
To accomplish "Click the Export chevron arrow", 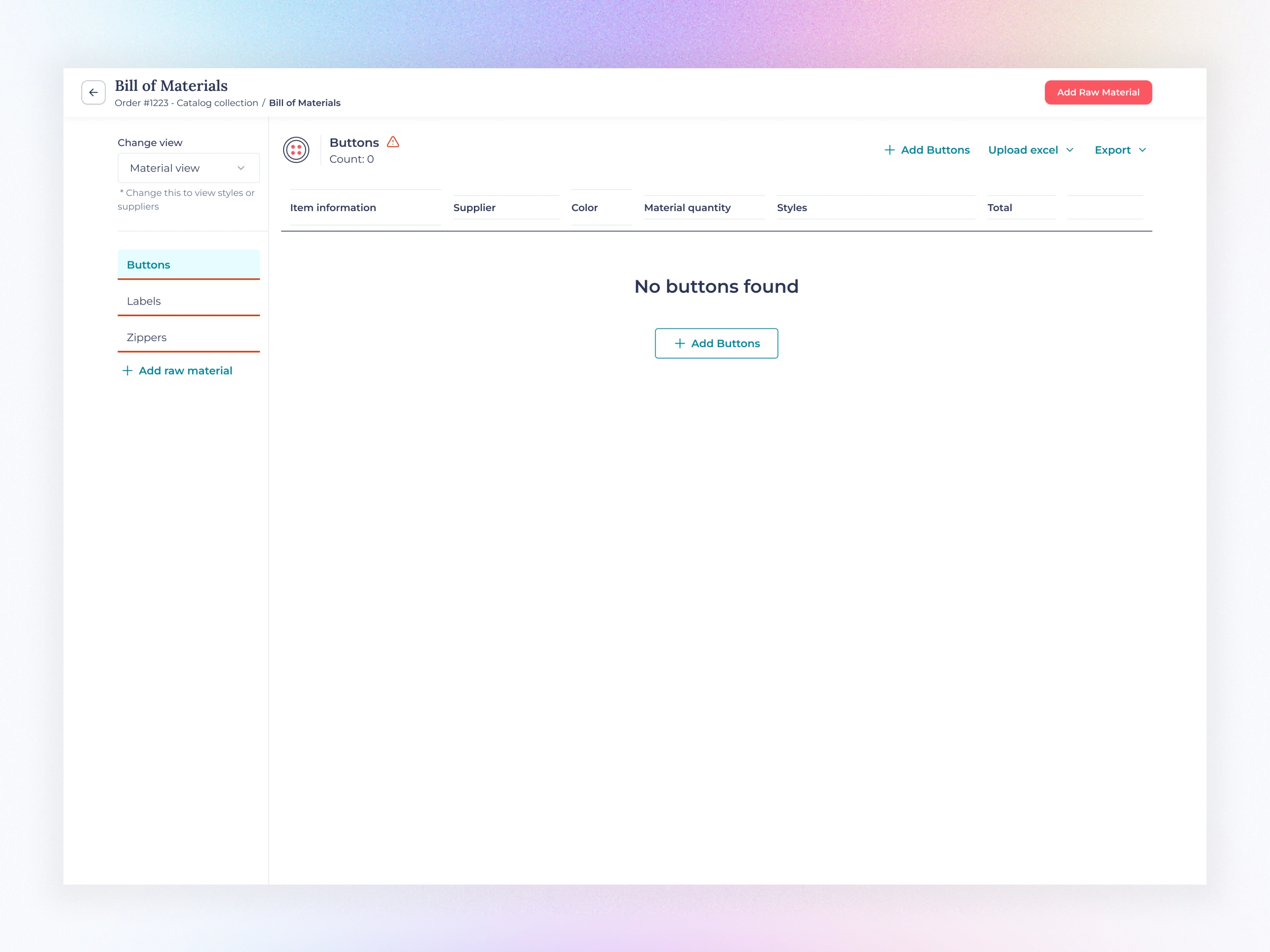I will (x=1143, y=150).
